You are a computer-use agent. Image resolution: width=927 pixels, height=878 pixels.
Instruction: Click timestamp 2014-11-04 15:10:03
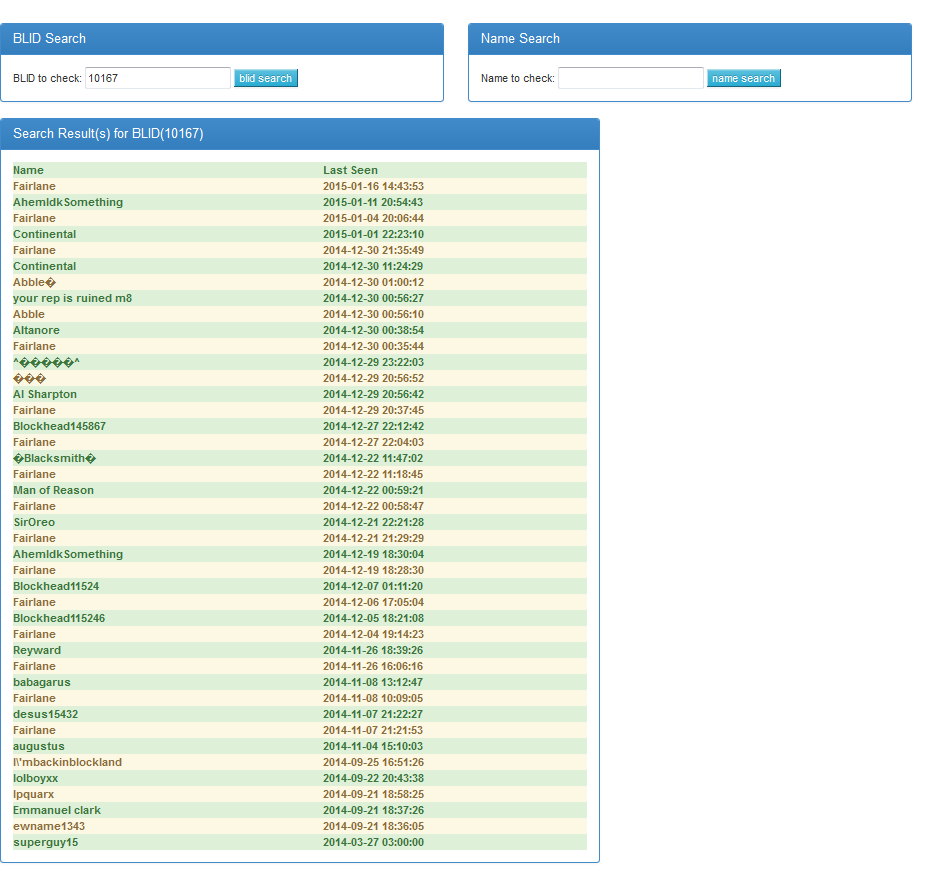372,746
